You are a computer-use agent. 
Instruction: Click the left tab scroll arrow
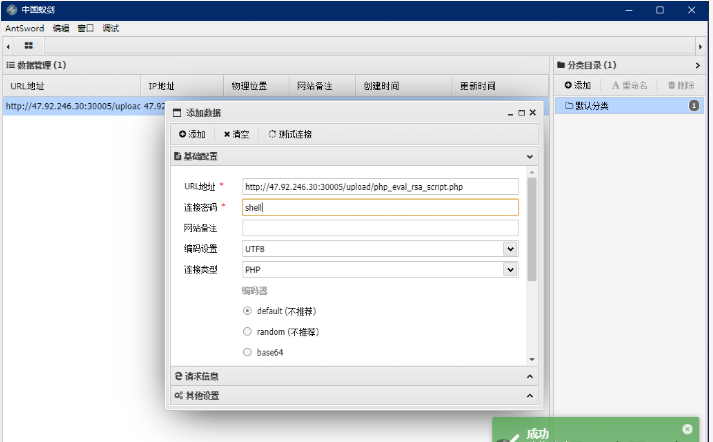pyautogui.click(x=8, y=46)
